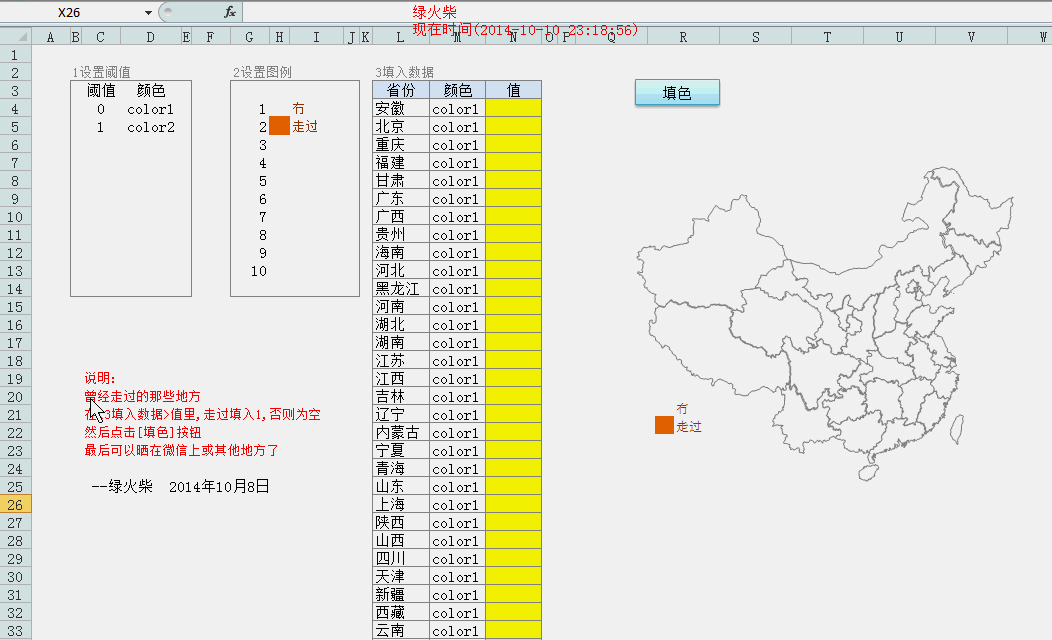Click the 说明: instruction heading
This screenshot has width=1052, height=640.
100,378
